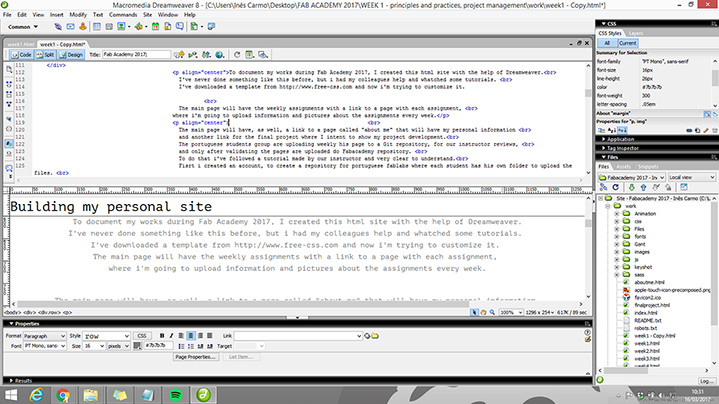Click the New CSS Rule icon
Viewport: 719px width, 404px height.
697,131
